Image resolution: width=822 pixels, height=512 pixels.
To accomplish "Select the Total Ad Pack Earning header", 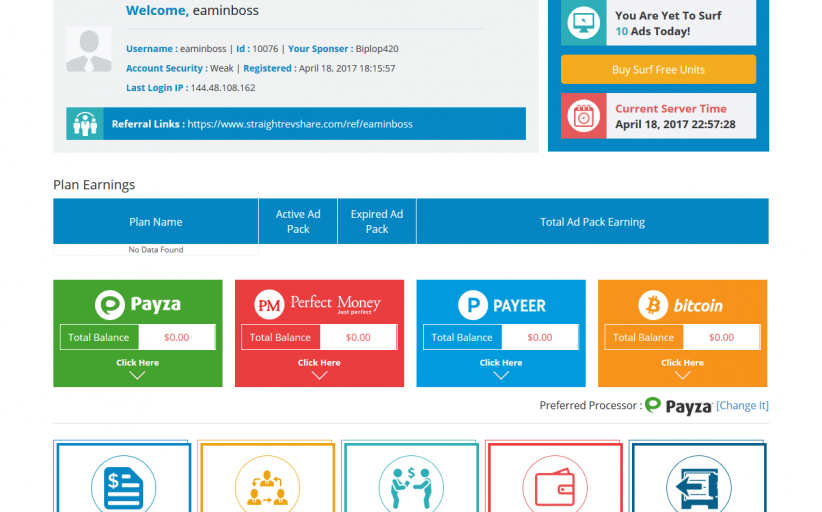I will point(592,222).
